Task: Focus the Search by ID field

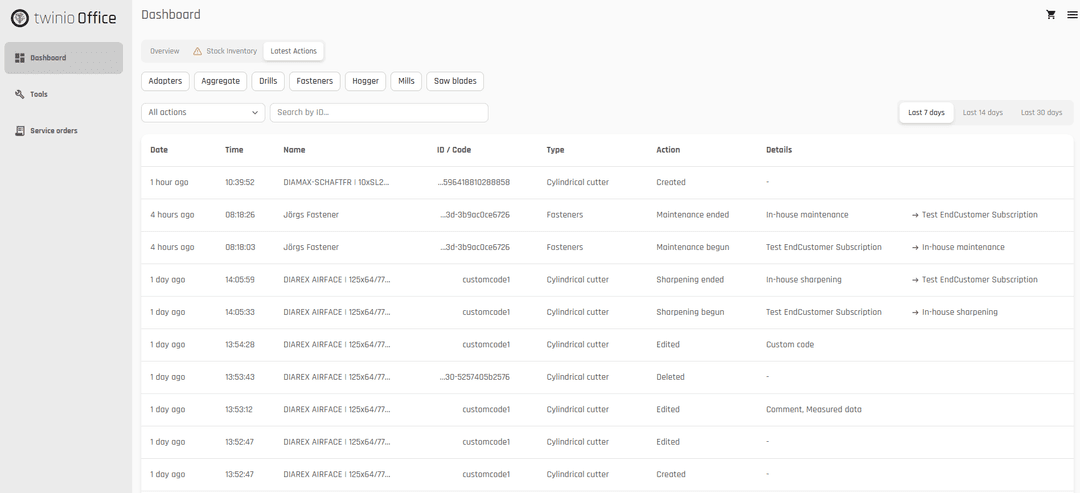Action: (x=379, y=113)
